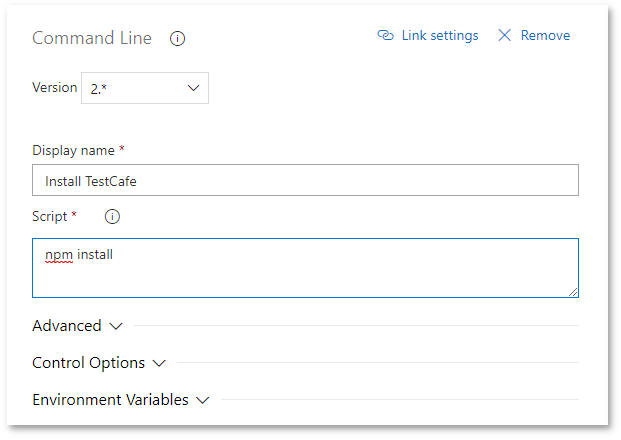621x440 pixels.
Task: Expand the Control Options chevron
Action: coord(159,363)
